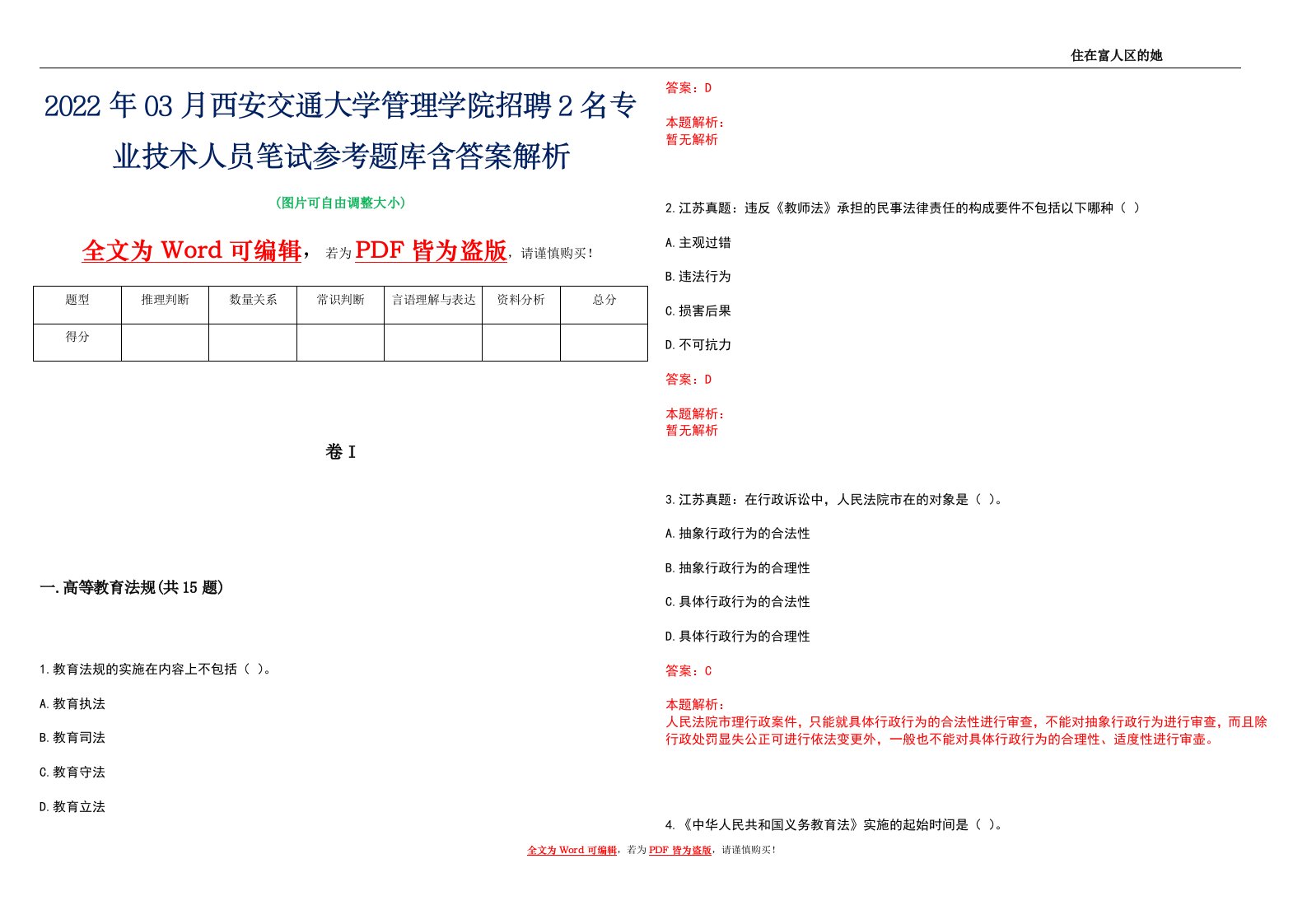
Task: Click the green note (图片可自由调整大小)
Action: point(340,203)
